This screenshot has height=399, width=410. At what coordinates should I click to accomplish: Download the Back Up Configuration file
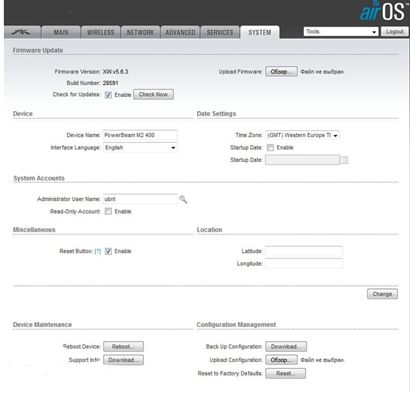point(286,347)
